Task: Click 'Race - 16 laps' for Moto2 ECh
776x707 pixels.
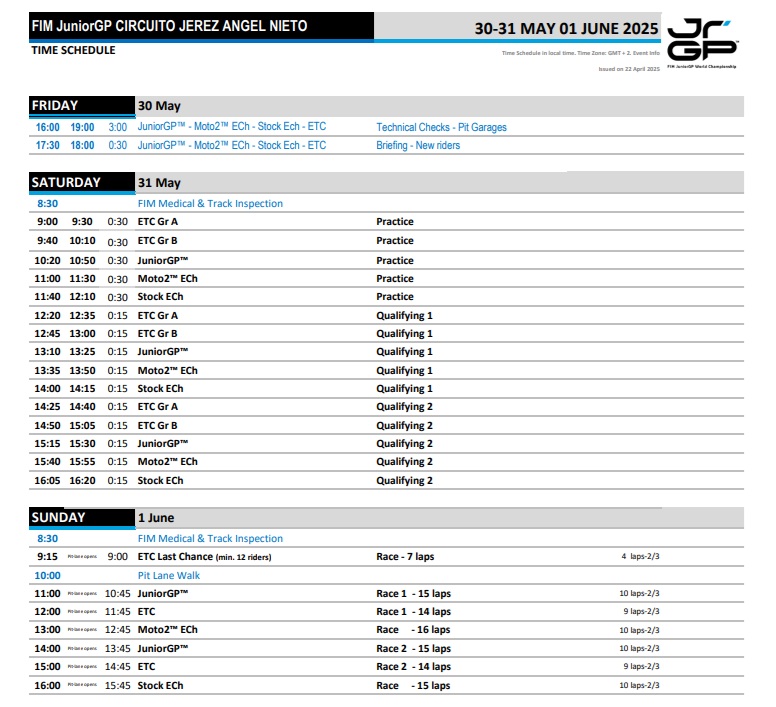Action: (x=413, y=630)
